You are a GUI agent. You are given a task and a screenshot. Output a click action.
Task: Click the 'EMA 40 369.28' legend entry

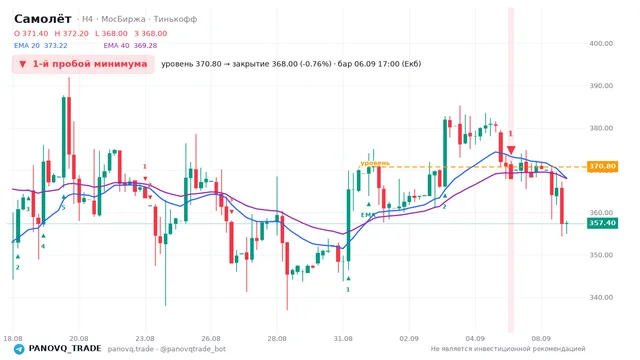[130, 46]
